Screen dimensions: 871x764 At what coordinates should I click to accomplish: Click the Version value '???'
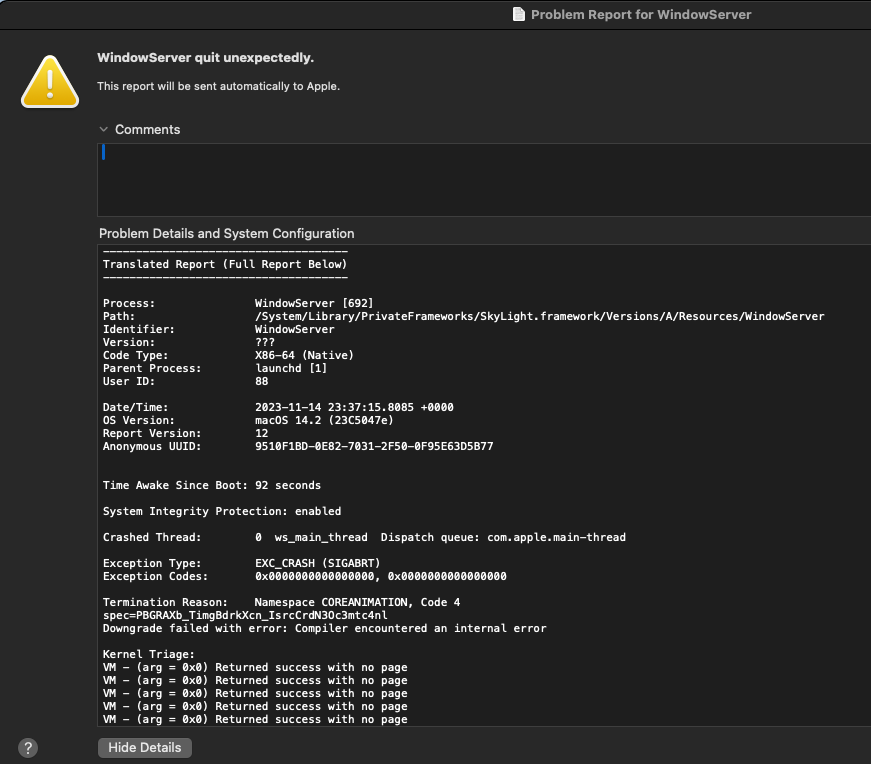point(265,342)
